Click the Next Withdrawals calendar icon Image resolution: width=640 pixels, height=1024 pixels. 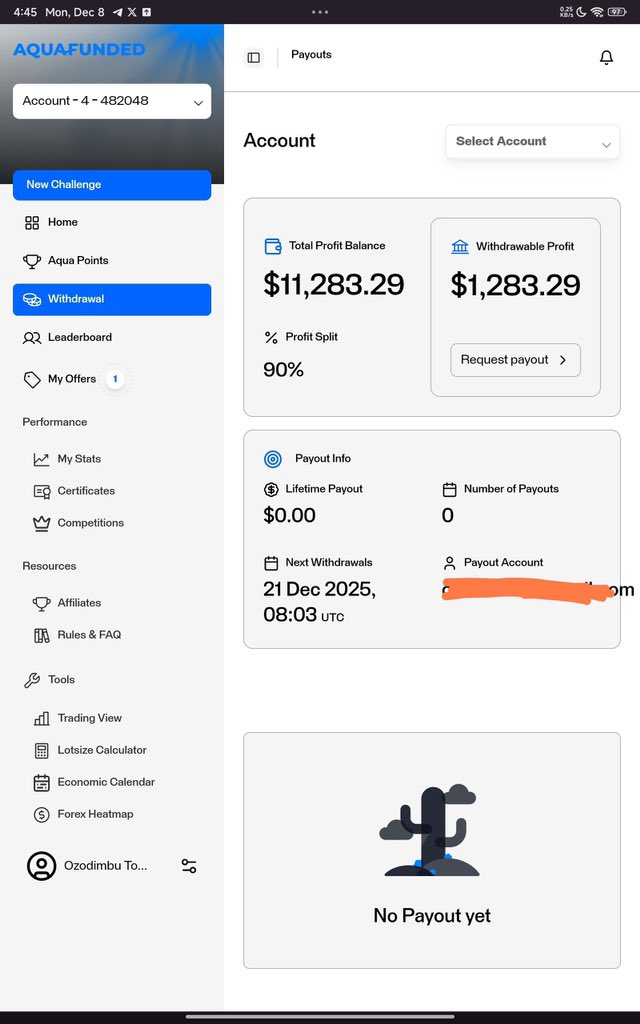(271, 563)
